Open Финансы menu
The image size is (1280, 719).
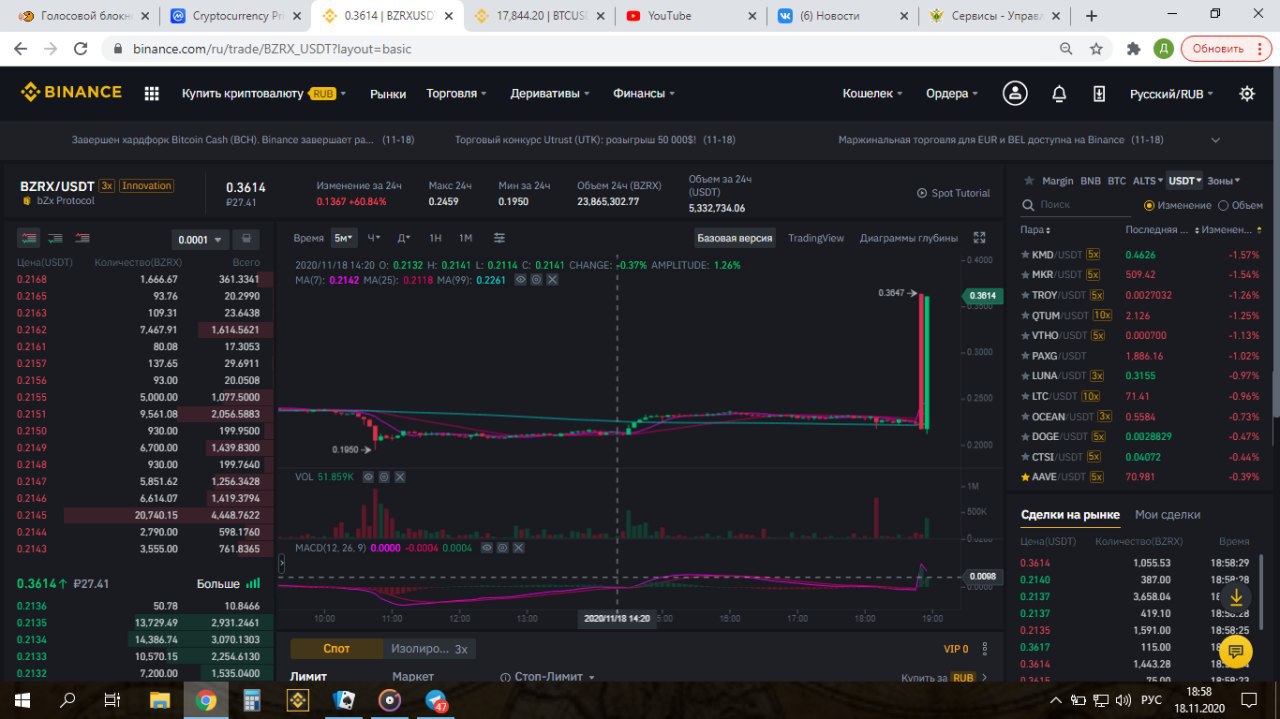(x=644, y=93)
